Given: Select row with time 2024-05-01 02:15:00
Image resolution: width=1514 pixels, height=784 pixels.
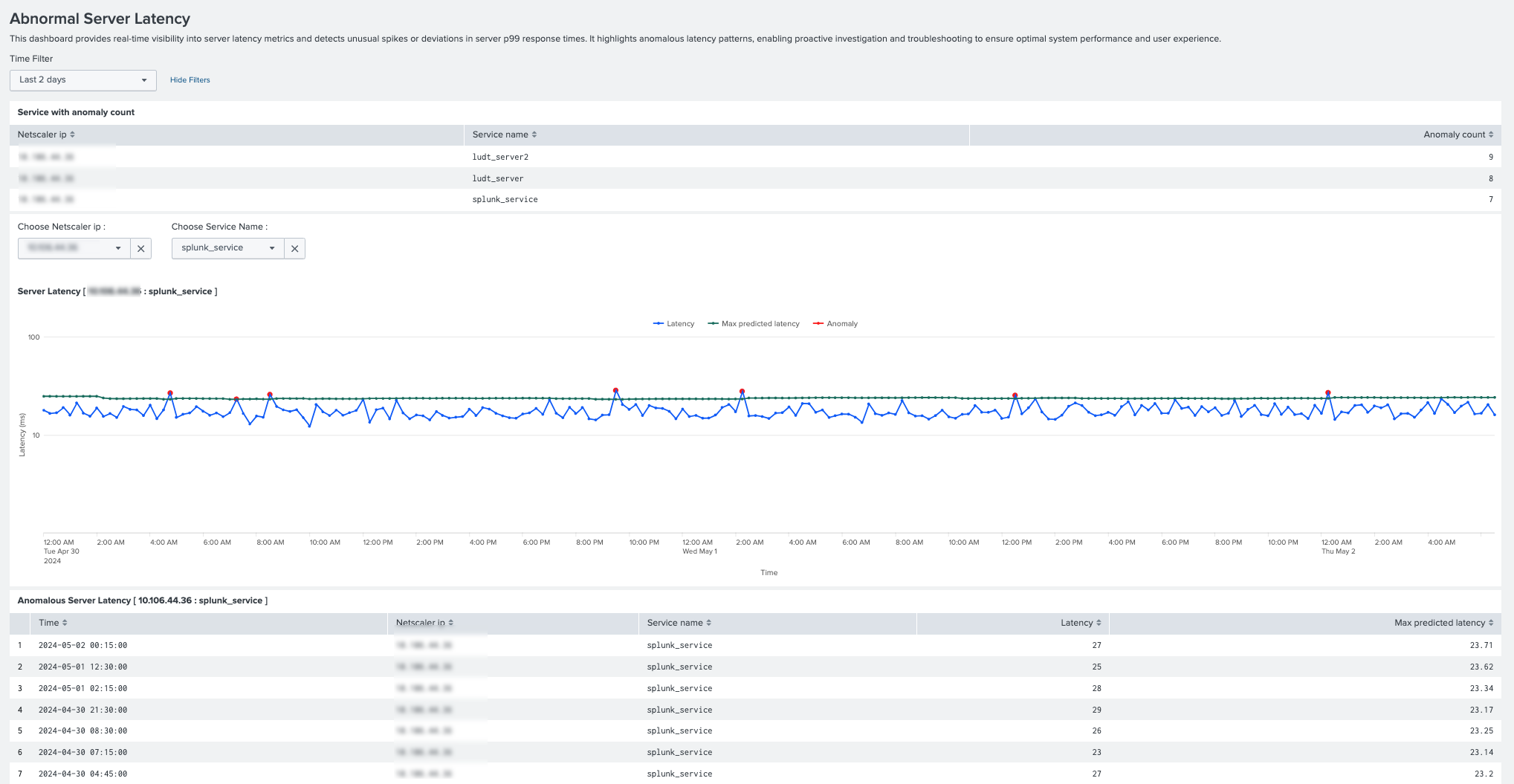Looking at the screenshot, I should click(x=755, y=688).
